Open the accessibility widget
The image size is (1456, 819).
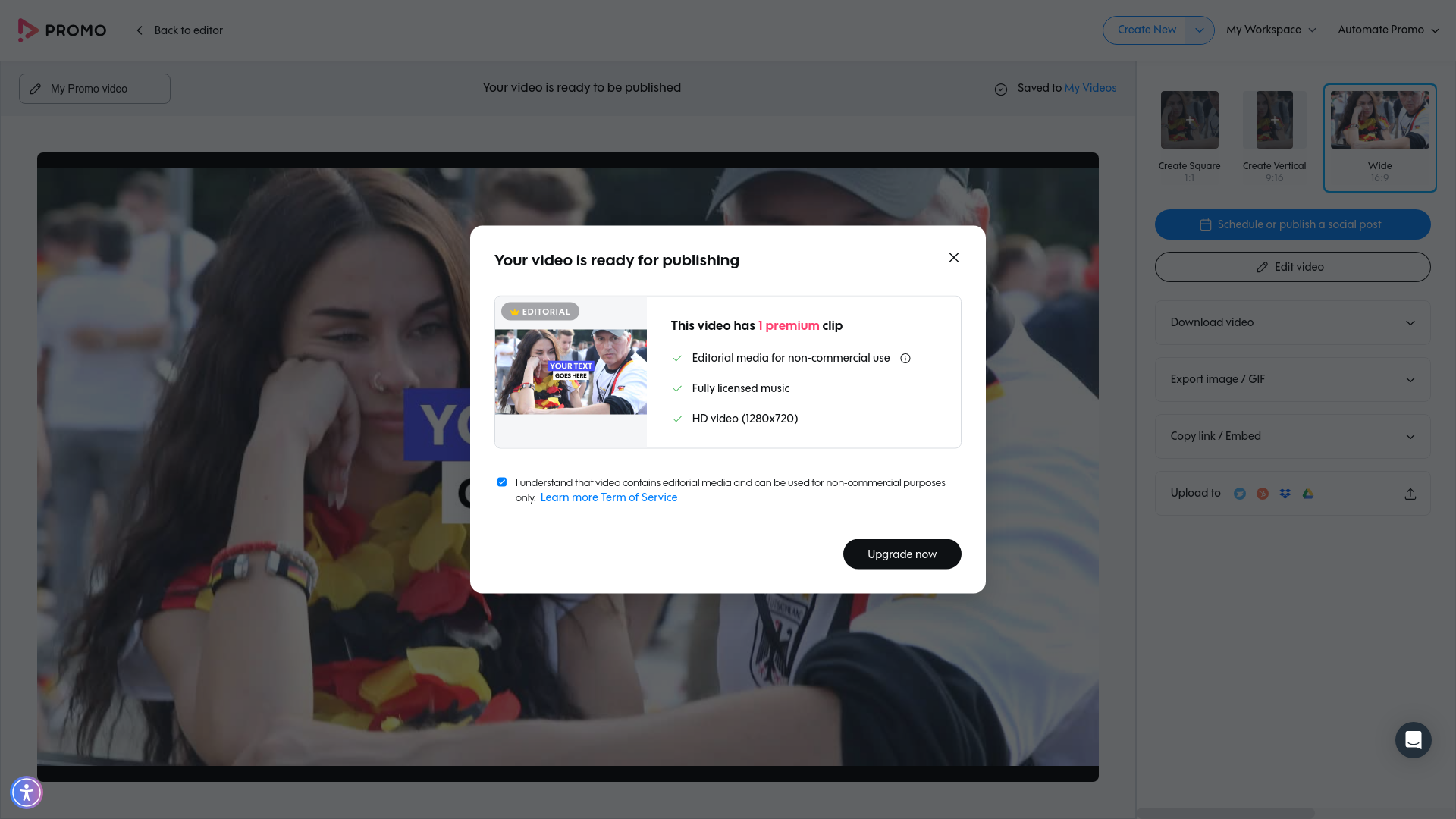pos(27,792)
